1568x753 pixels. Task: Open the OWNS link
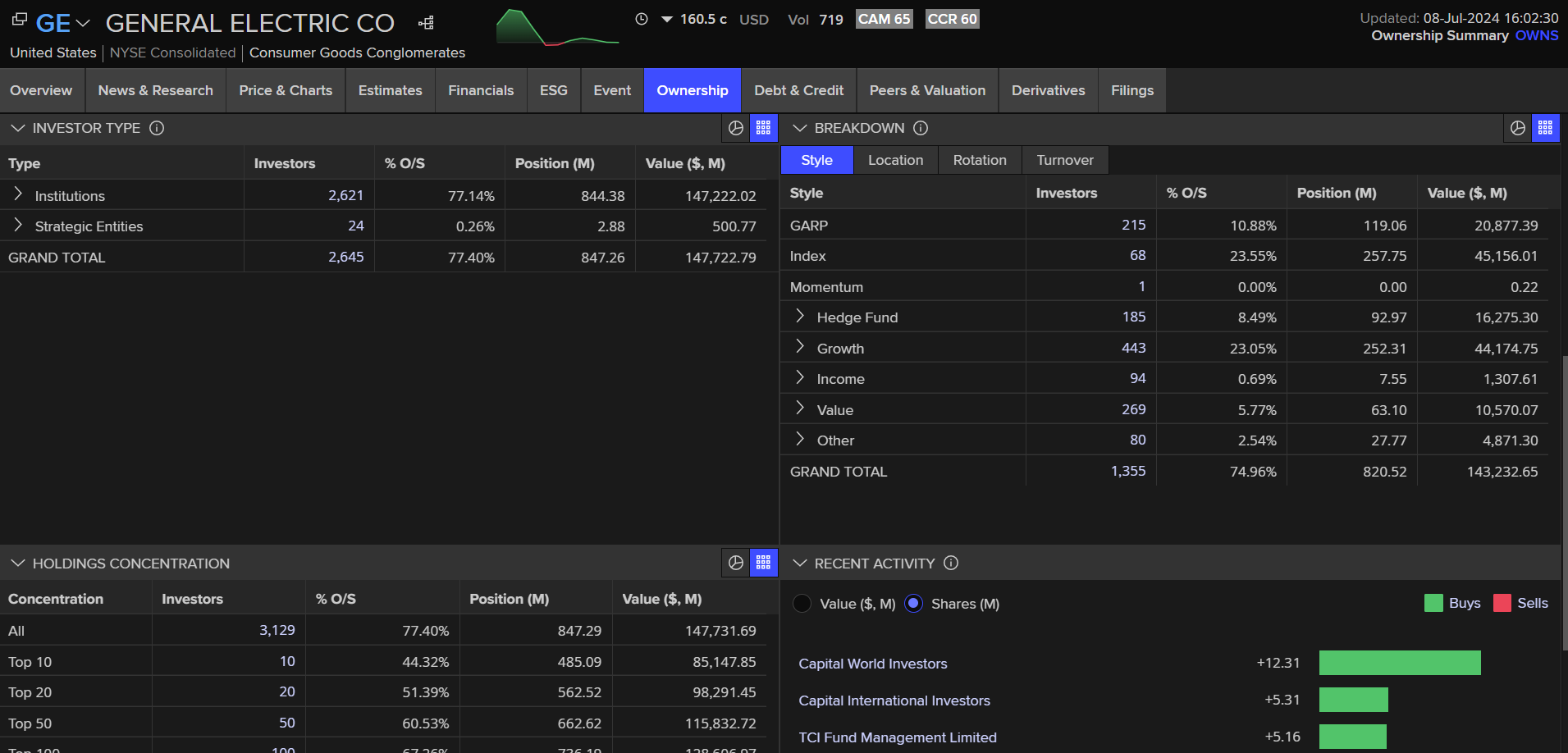point(1537,35)
